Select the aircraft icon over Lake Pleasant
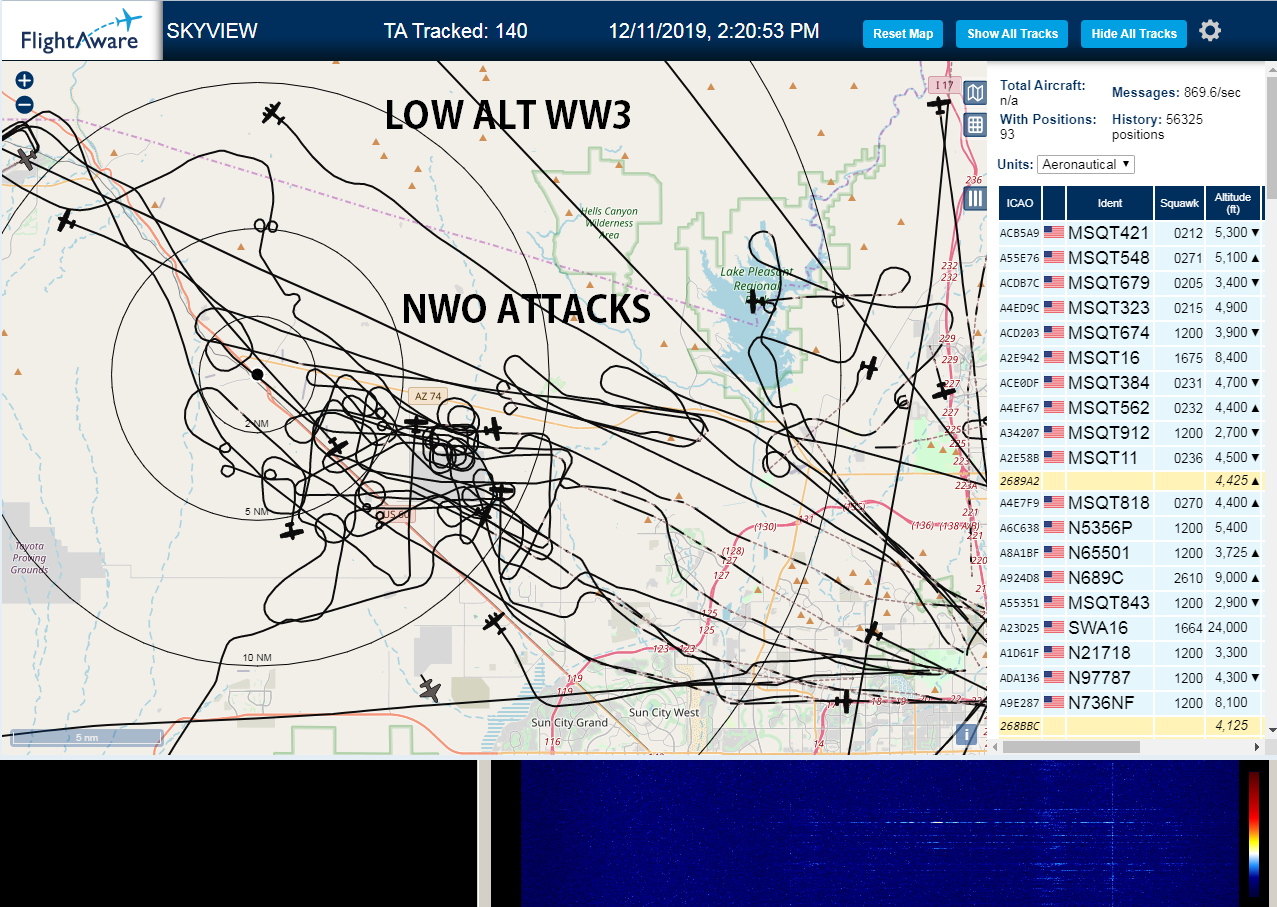Viewport: 1277px width, 907px height. (x=757, y=300)
